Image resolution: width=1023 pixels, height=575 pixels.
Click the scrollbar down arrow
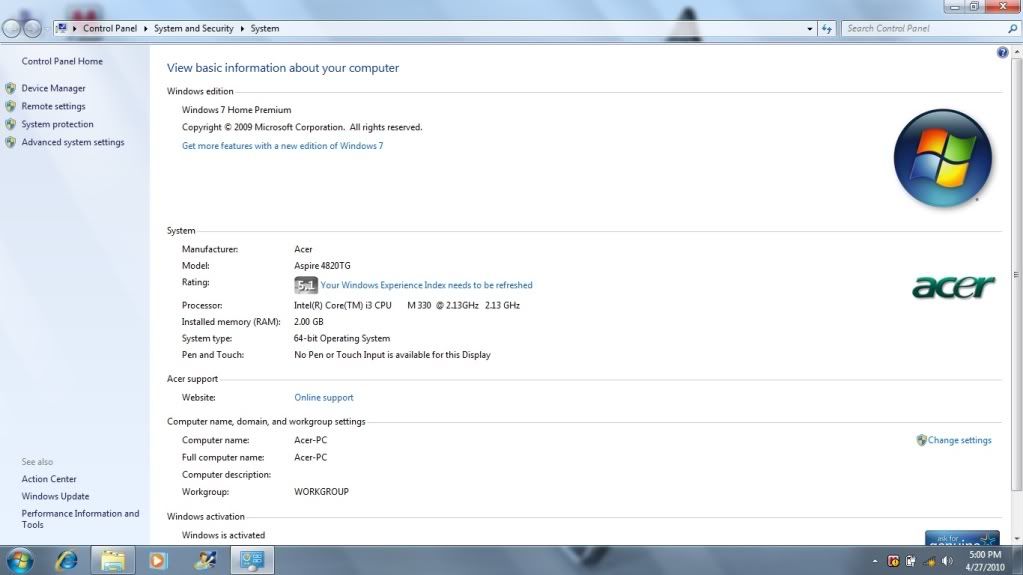[1016, 539]
